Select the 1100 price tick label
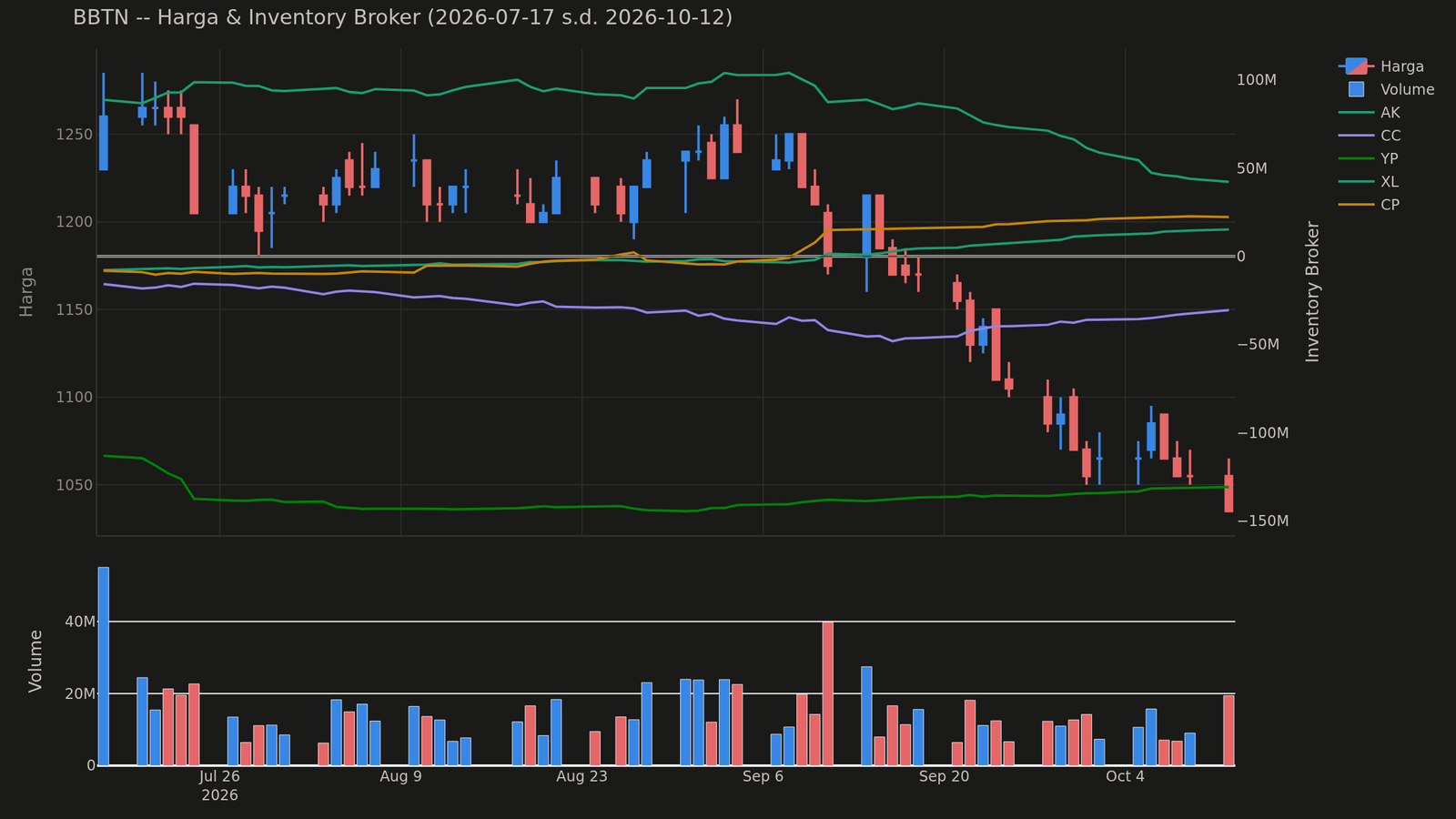The image size is (1456, 819). click(76, 398)
